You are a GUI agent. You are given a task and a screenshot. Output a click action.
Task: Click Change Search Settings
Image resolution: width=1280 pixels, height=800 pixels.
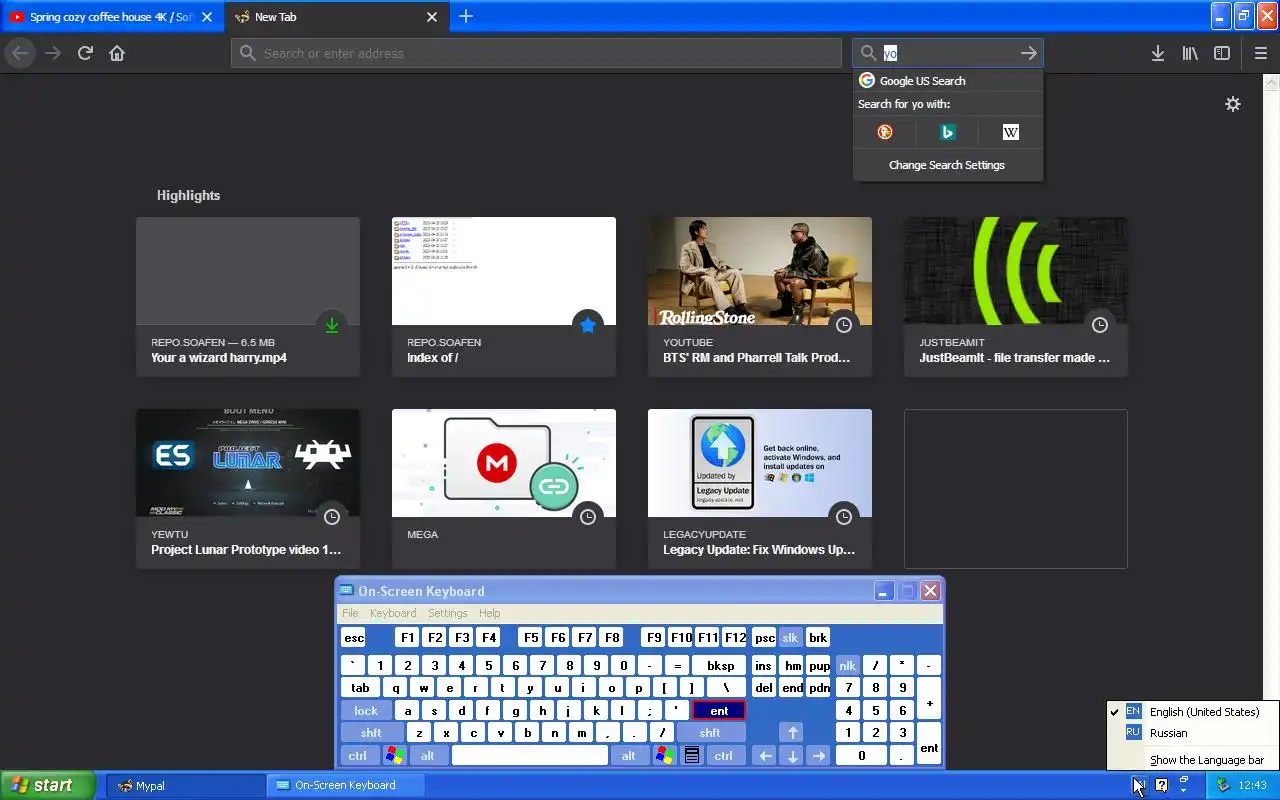947,165
